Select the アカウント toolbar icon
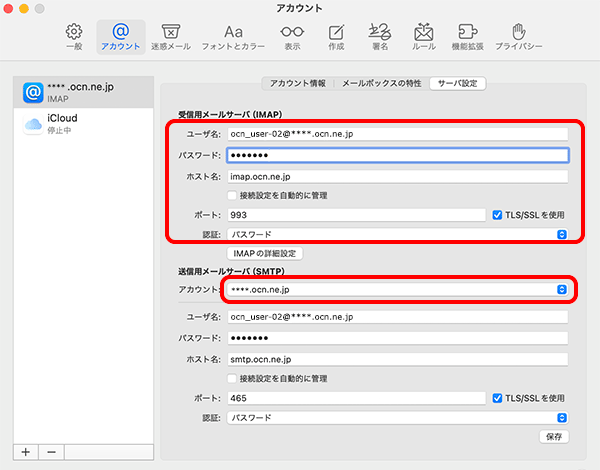Viewport: 600px width, 470px height. tap(121, 37)
